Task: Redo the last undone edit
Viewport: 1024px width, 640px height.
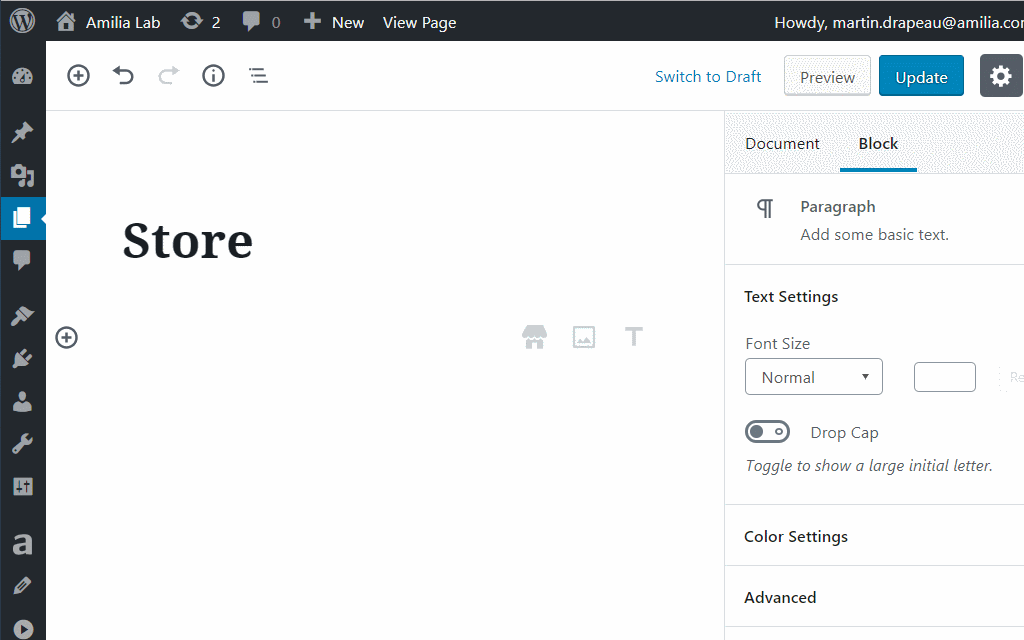Action: coord(168,76)
